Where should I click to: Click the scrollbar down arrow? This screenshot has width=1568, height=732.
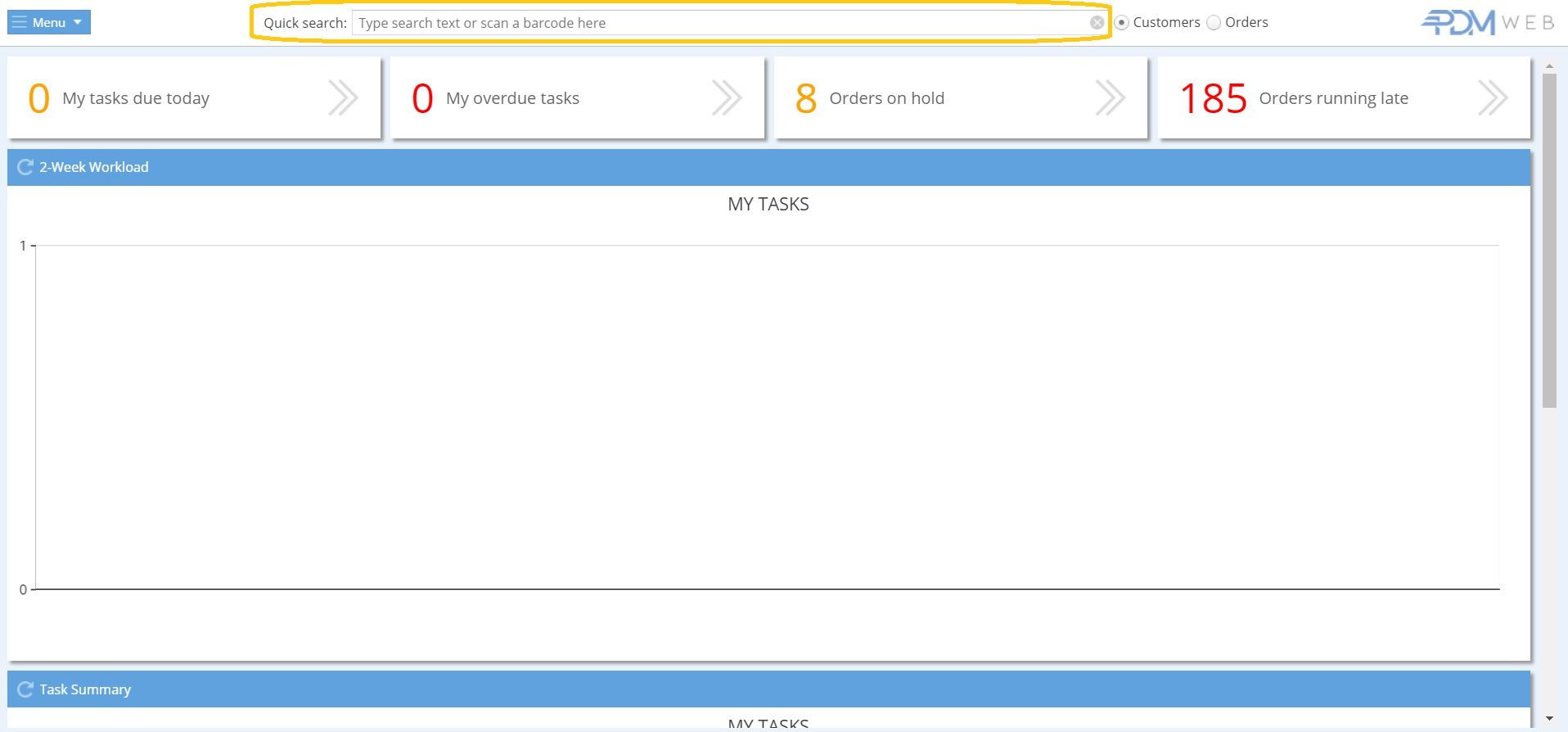pos(1549,719)
